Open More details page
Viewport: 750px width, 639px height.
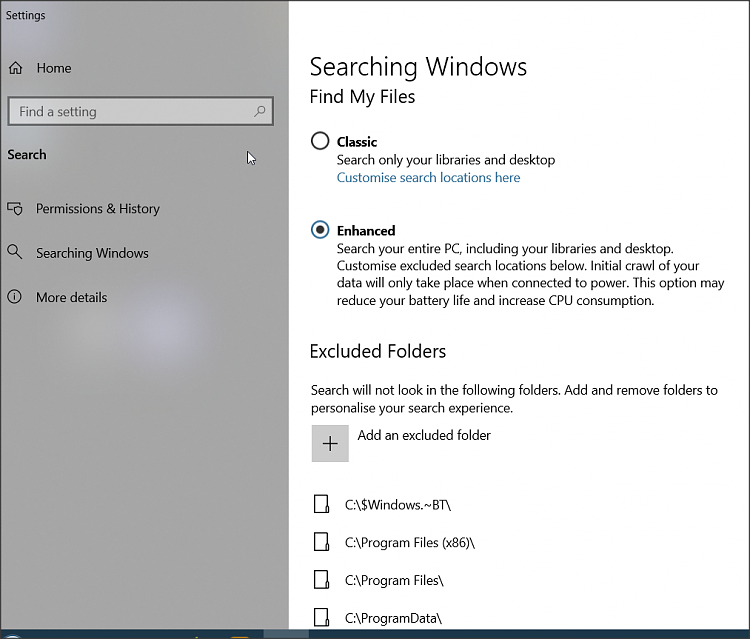coord(72,297)
